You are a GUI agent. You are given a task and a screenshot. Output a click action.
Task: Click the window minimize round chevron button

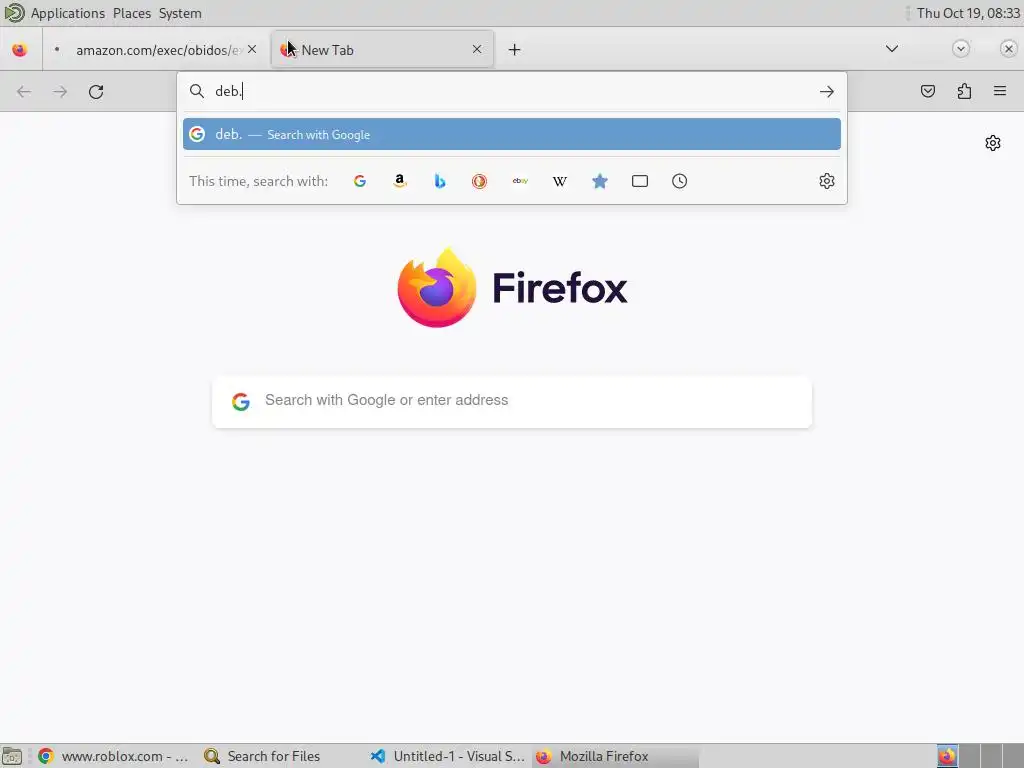coord(961,48)
